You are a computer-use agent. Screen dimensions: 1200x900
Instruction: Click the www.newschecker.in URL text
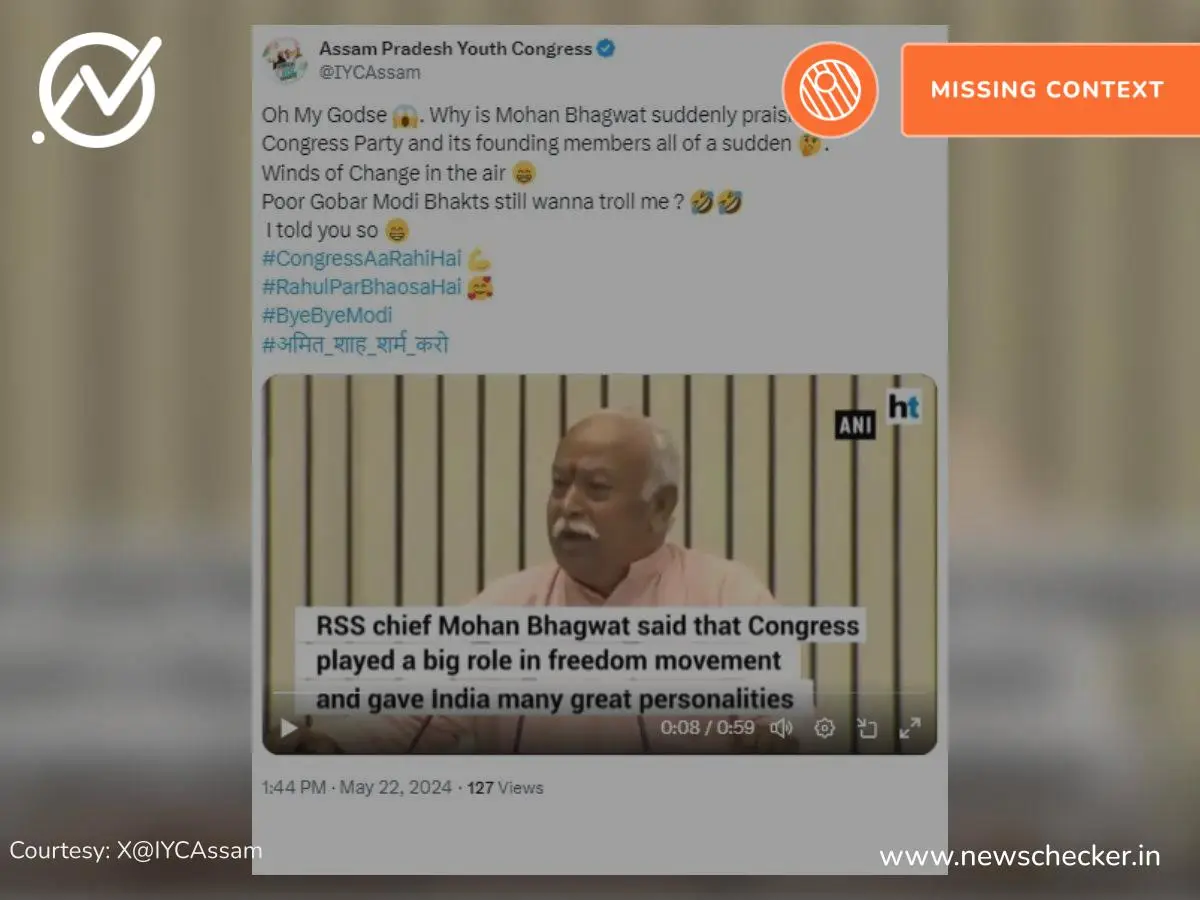click(x=1020, y=856)
